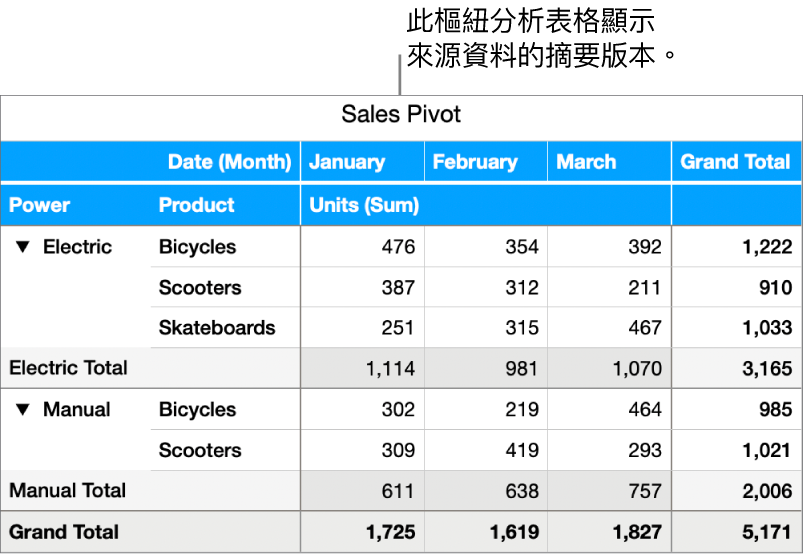Click the Manual Scooters February cell 419
The image size is (804, 555).
tap(522, 451)
